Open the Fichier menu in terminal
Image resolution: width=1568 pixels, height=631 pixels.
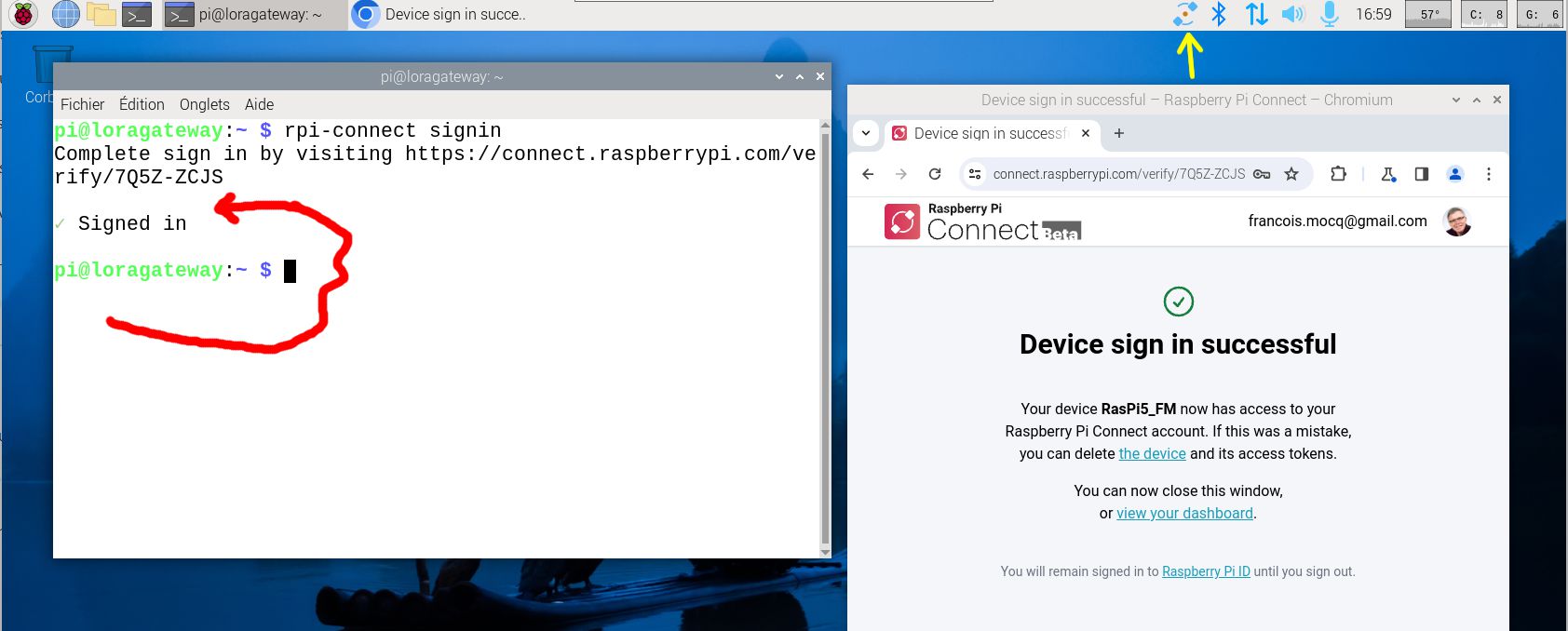[x=83, y=104]
